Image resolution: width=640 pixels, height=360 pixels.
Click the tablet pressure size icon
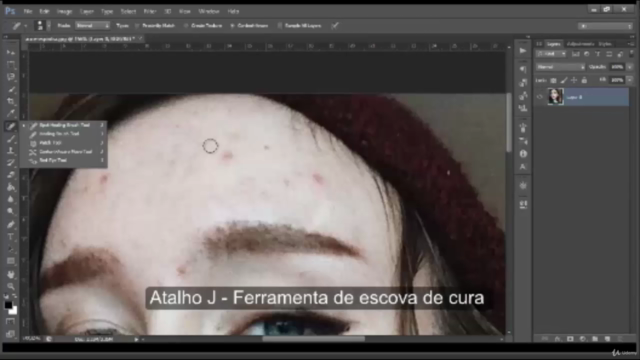pos(335,26)
